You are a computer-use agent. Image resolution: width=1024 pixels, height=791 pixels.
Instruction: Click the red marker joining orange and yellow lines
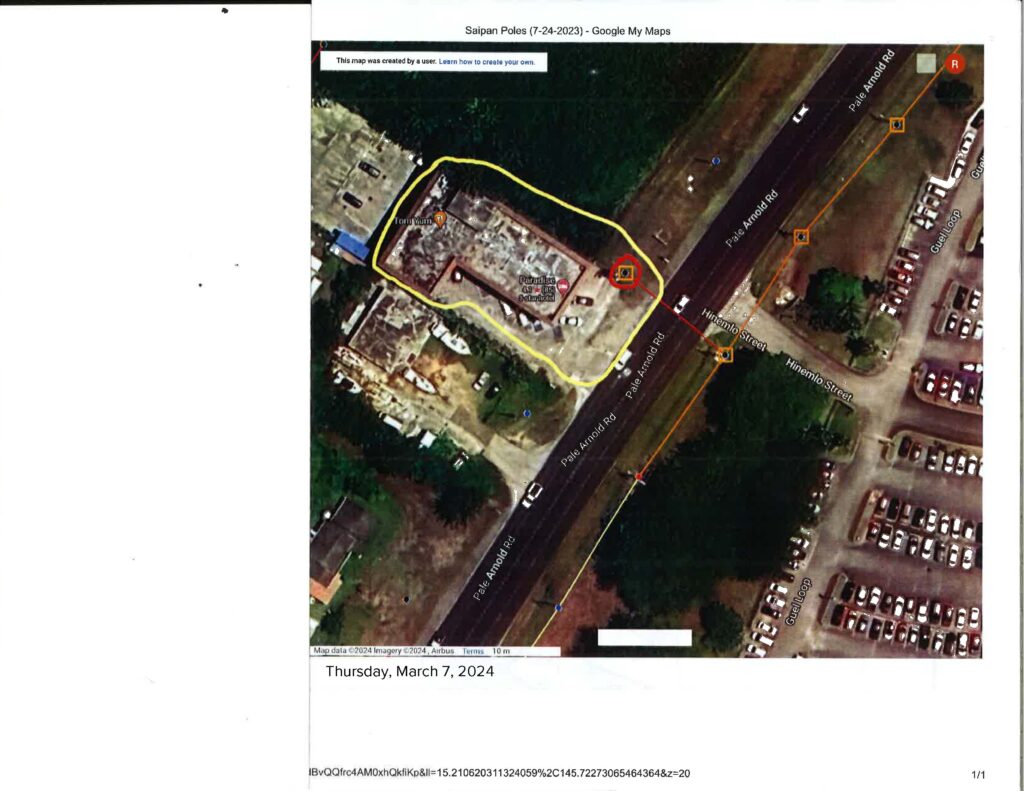coord(639,478)
